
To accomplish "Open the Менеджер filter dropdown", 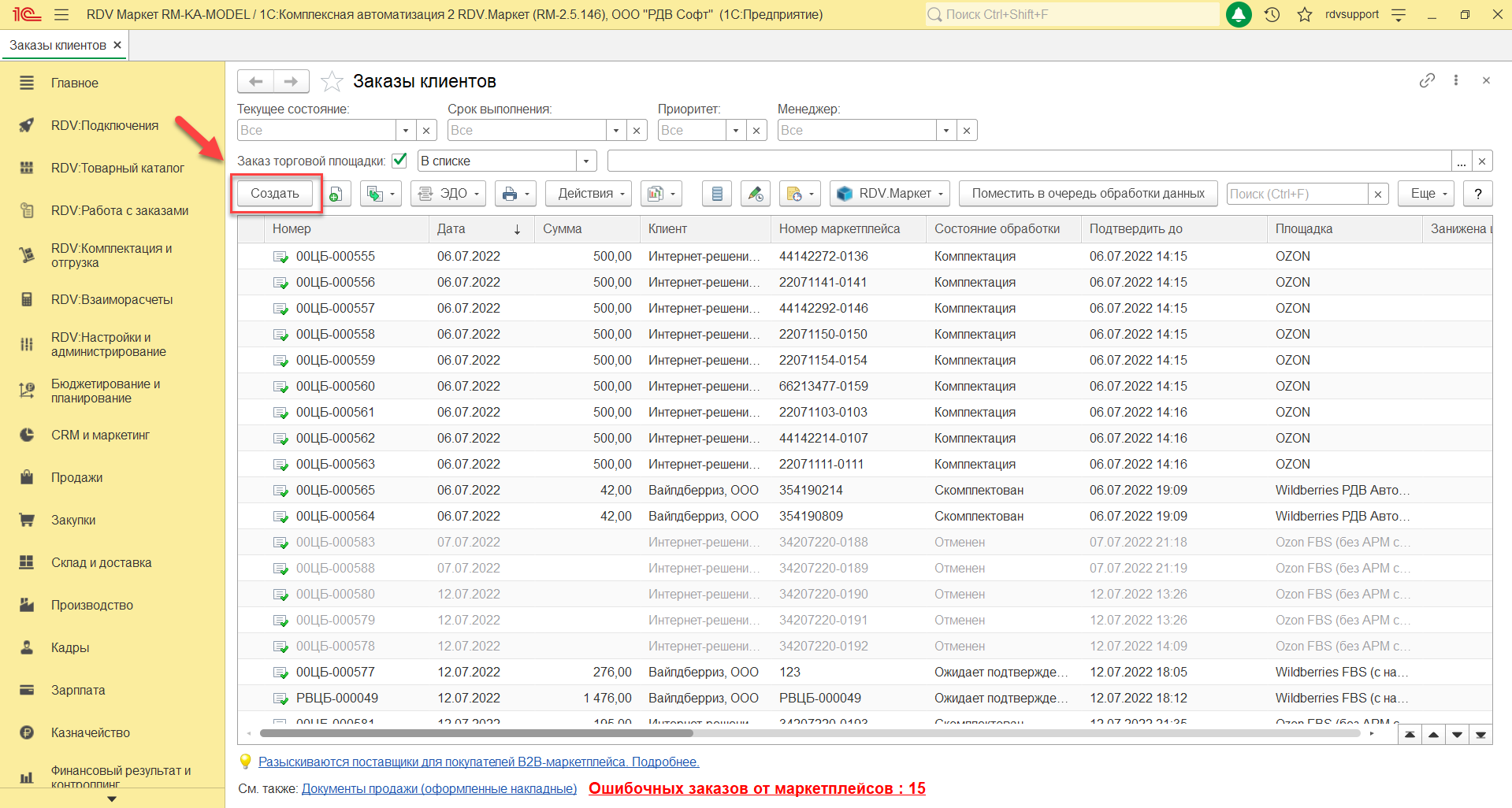I will tap(946, 131).
